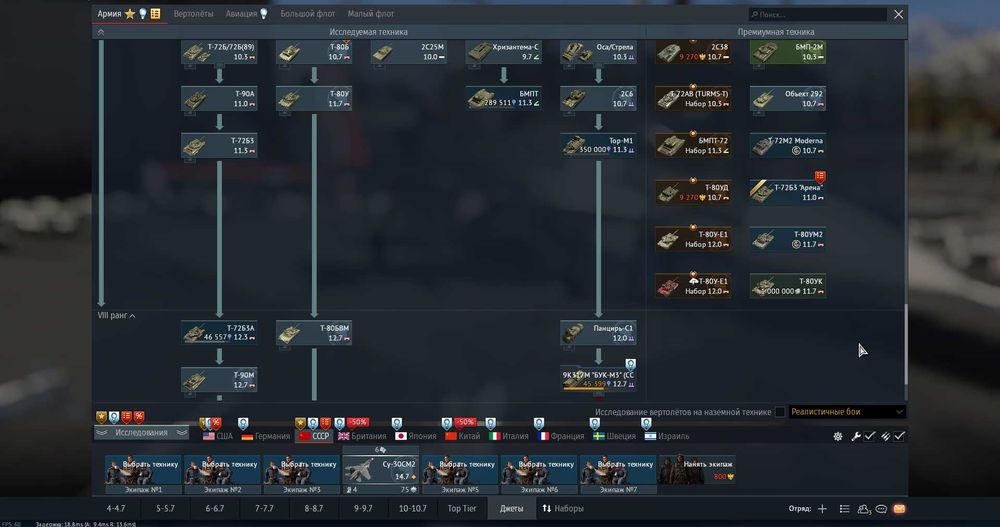This screenshot has height=527, width=1000.
Task: Click the plus icon next to Отряд
Action: (x=822, y=508)
